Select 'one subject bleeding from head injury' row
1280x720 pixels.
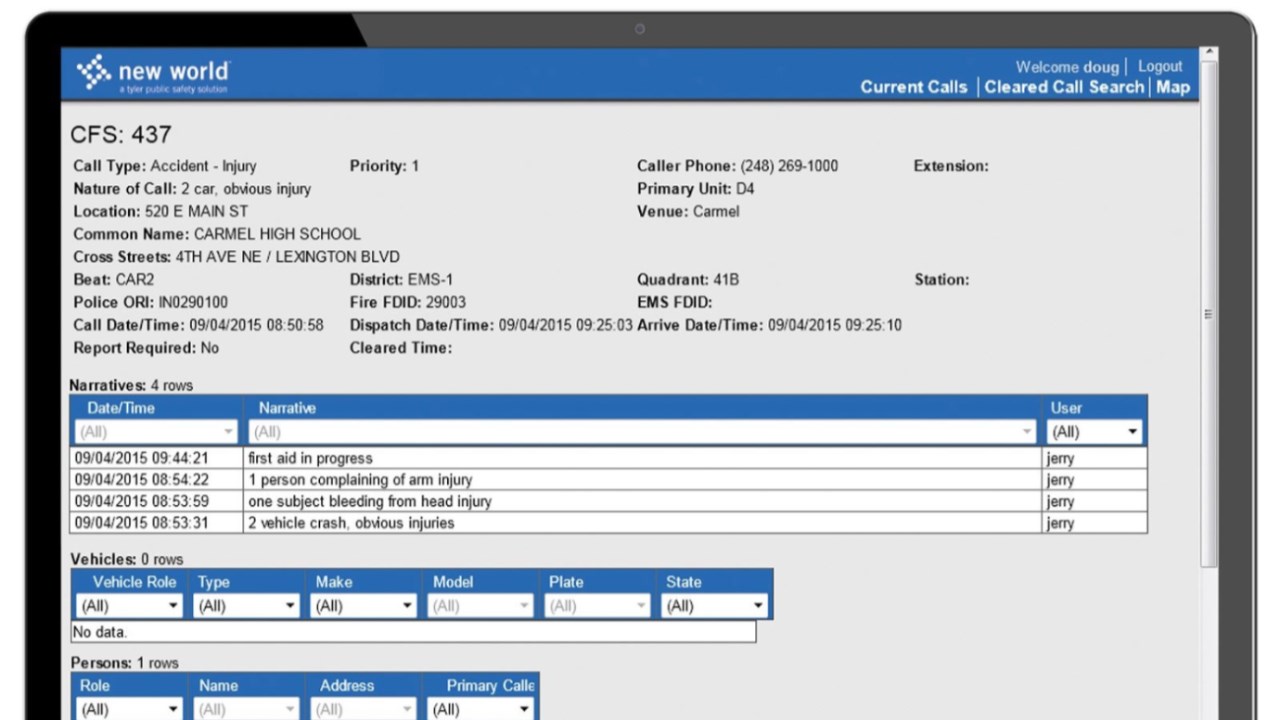[608, 501]
